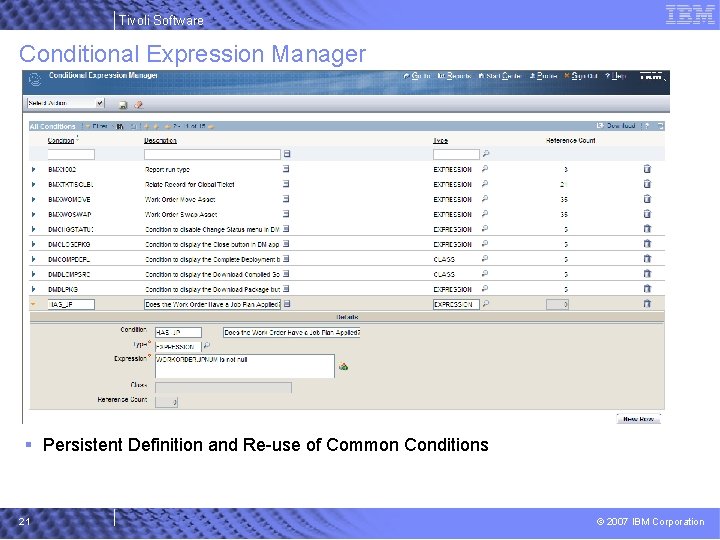Expand the Download Compiled condition row
This screenshot has width=720, height=540.
34,274
